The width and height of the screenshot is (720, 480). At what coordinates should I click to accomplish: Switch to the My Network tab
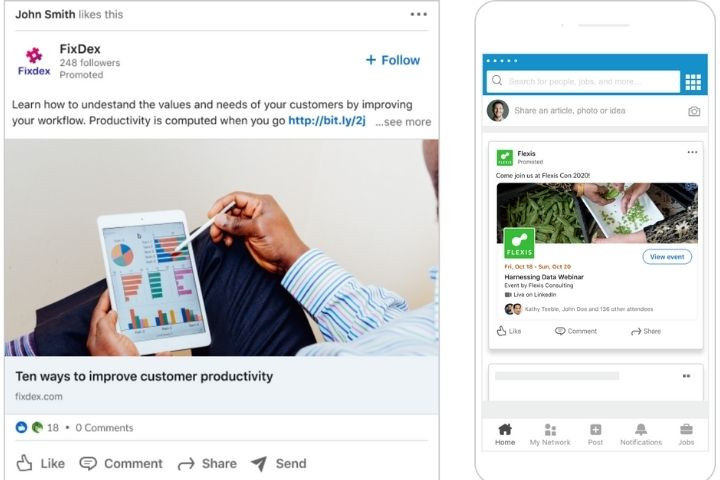coord(550,433)
